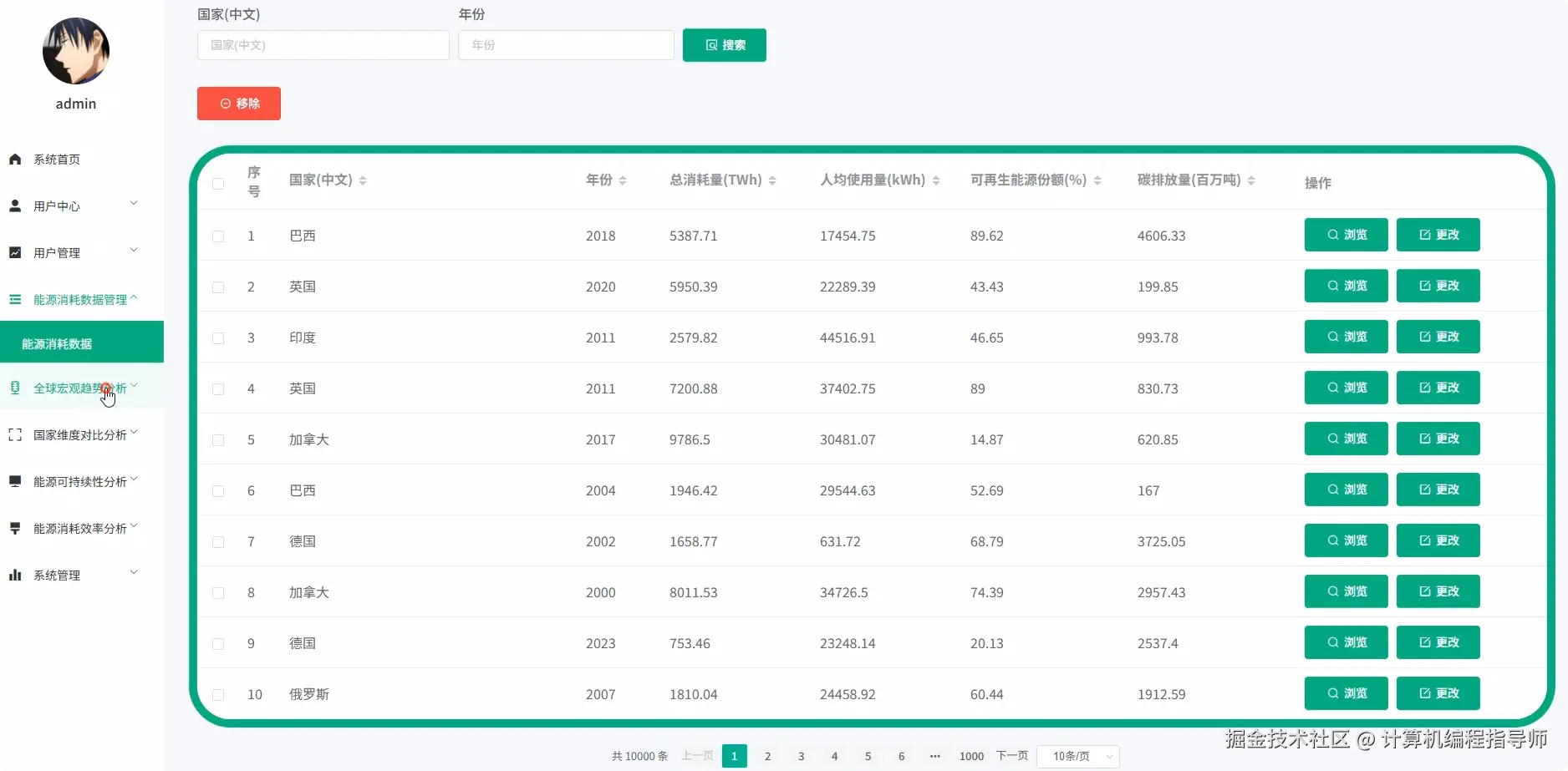
Task: Click the 系统首页 home icon
Action: pos(15,159)
